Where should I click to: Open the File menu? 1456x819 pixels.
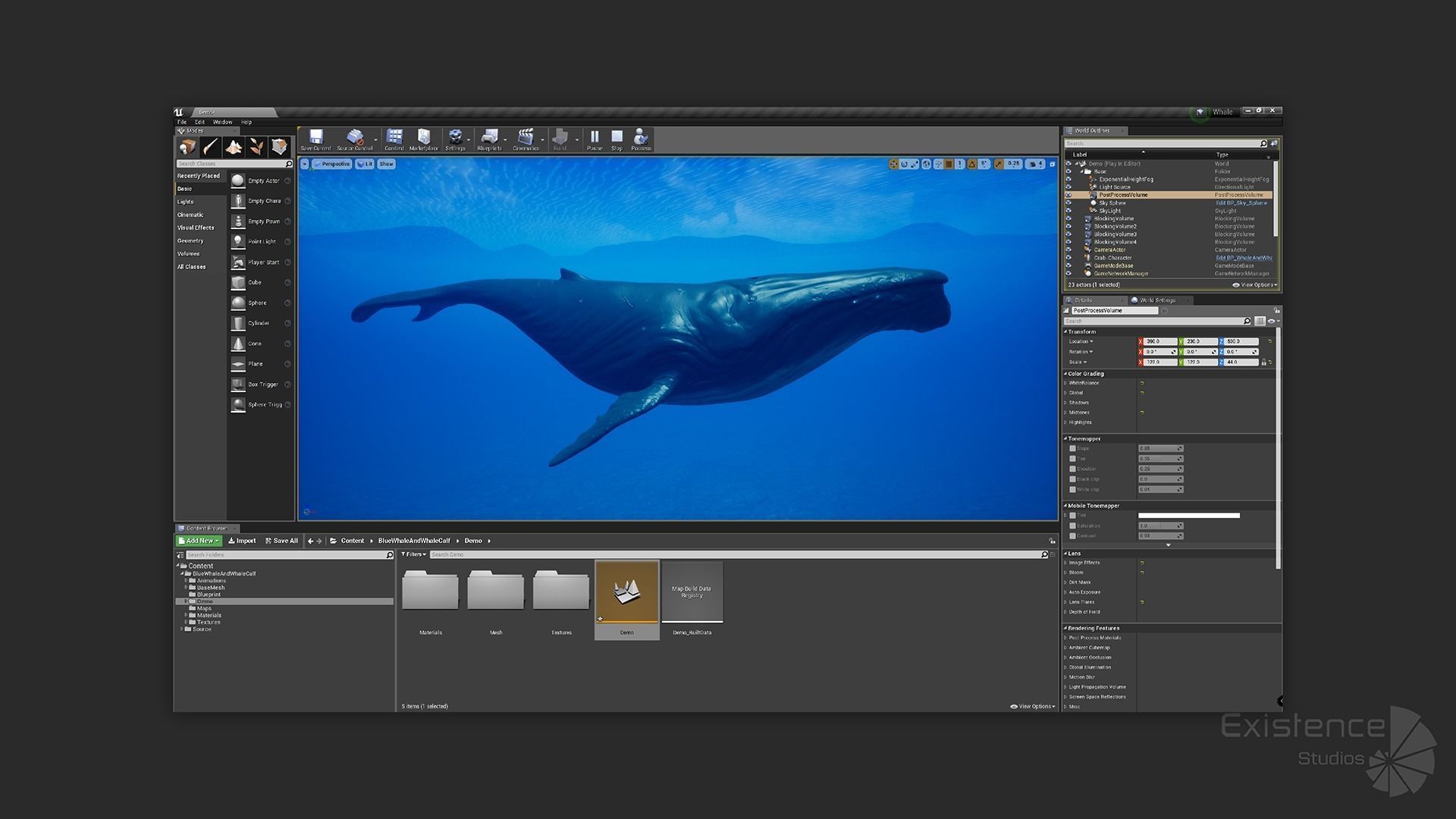tap(182, 122)
